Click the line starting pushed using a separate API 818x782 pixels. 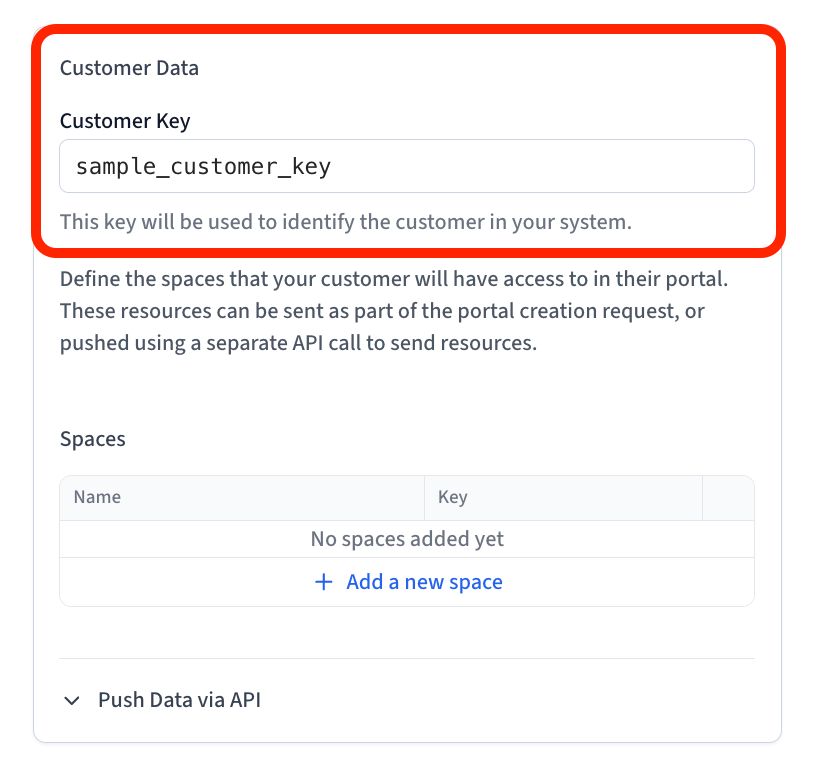coord(298,343)
